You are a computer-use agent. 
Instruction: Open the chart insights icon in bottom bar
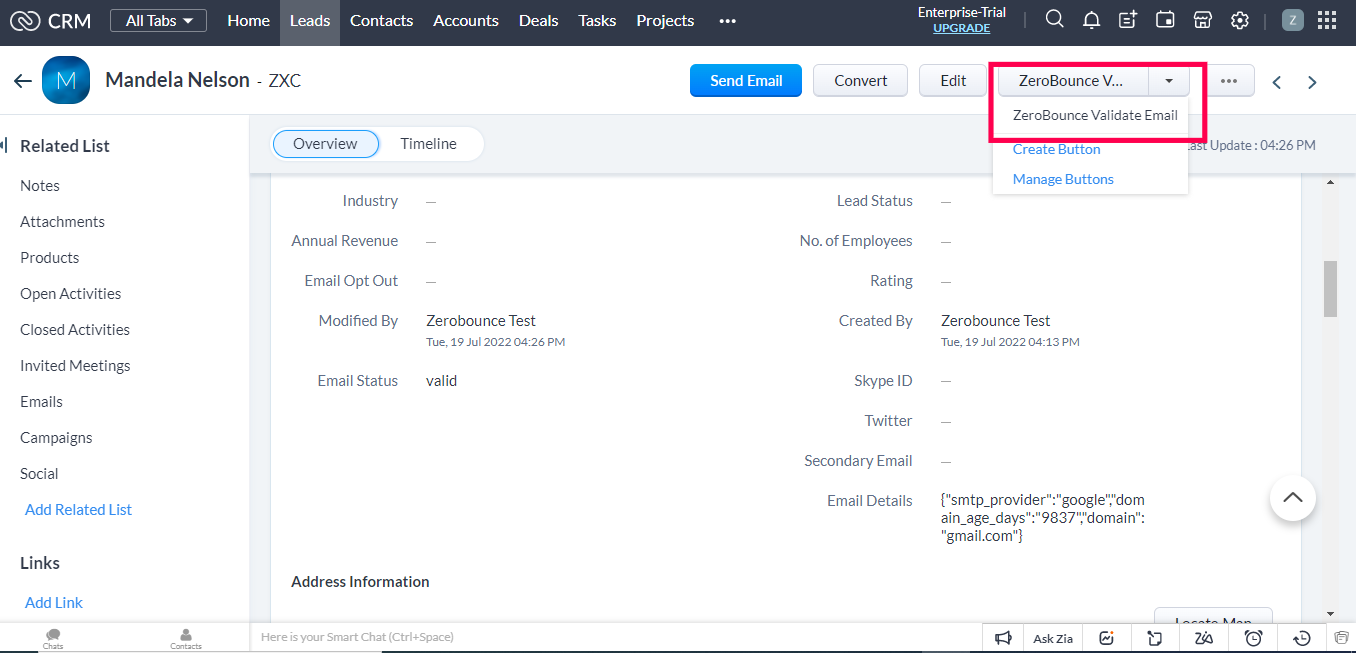tap(1107, 638)
